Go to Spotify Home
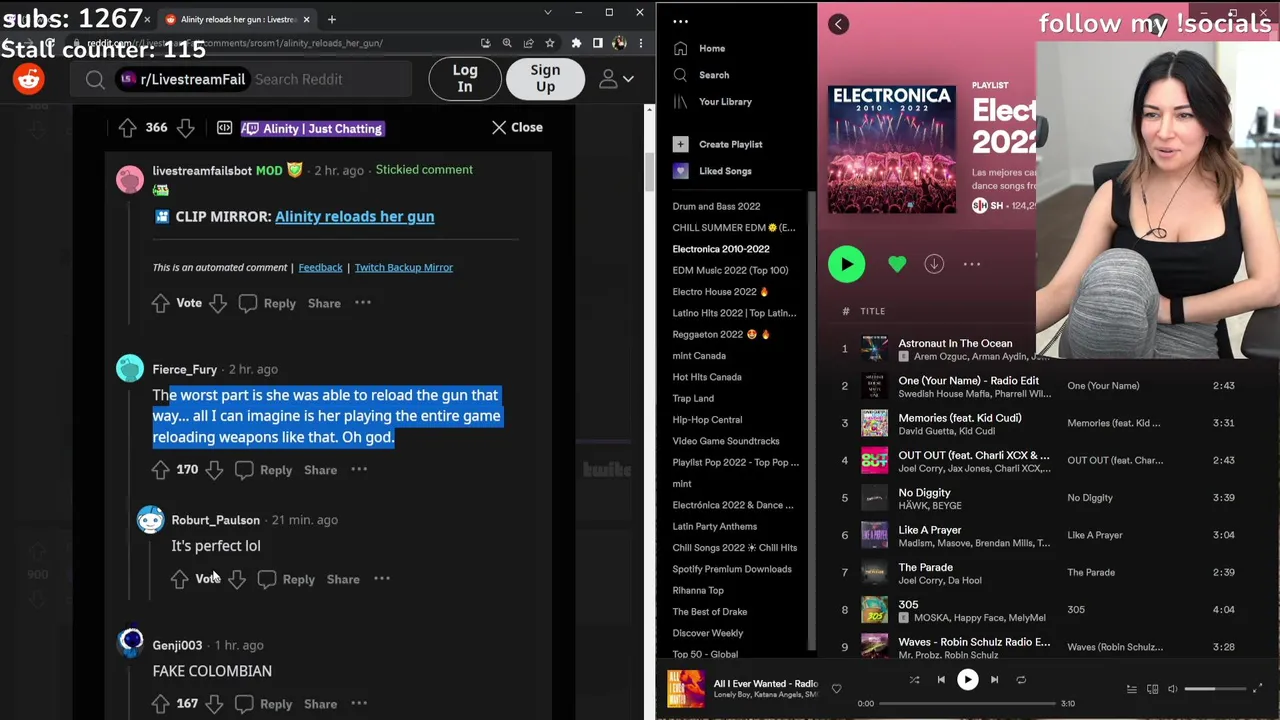1280x720 pixels. [x=700, y=48]
